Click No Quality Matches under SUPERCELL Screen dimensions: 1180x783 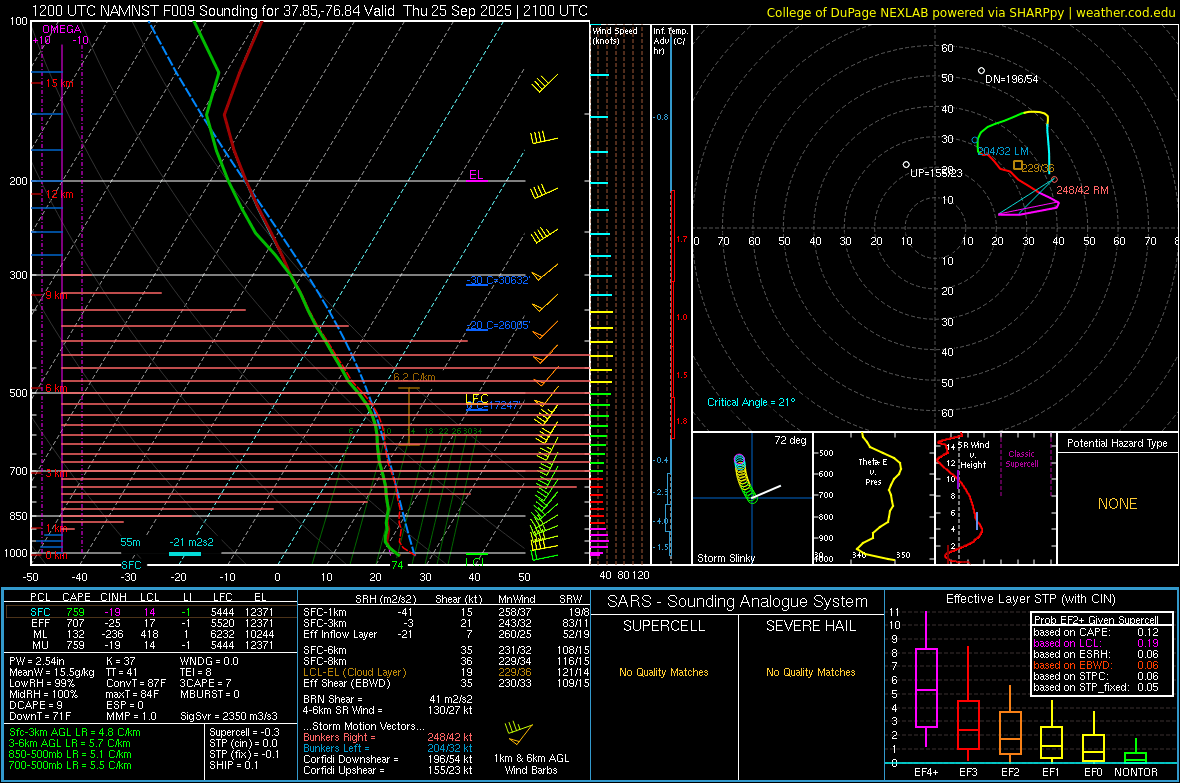pos(664,672)
